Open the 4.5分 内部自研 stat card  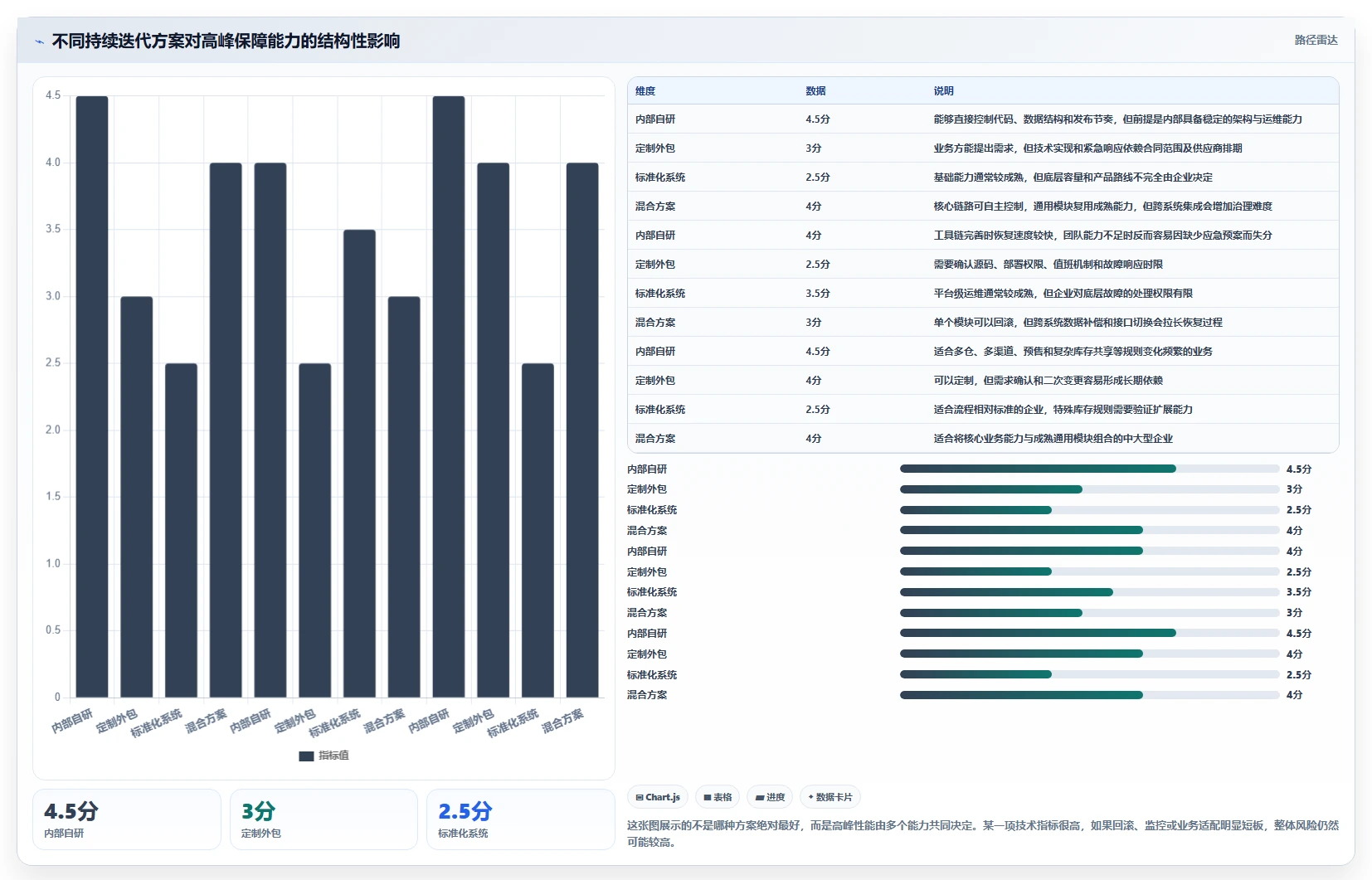[126, 819]
